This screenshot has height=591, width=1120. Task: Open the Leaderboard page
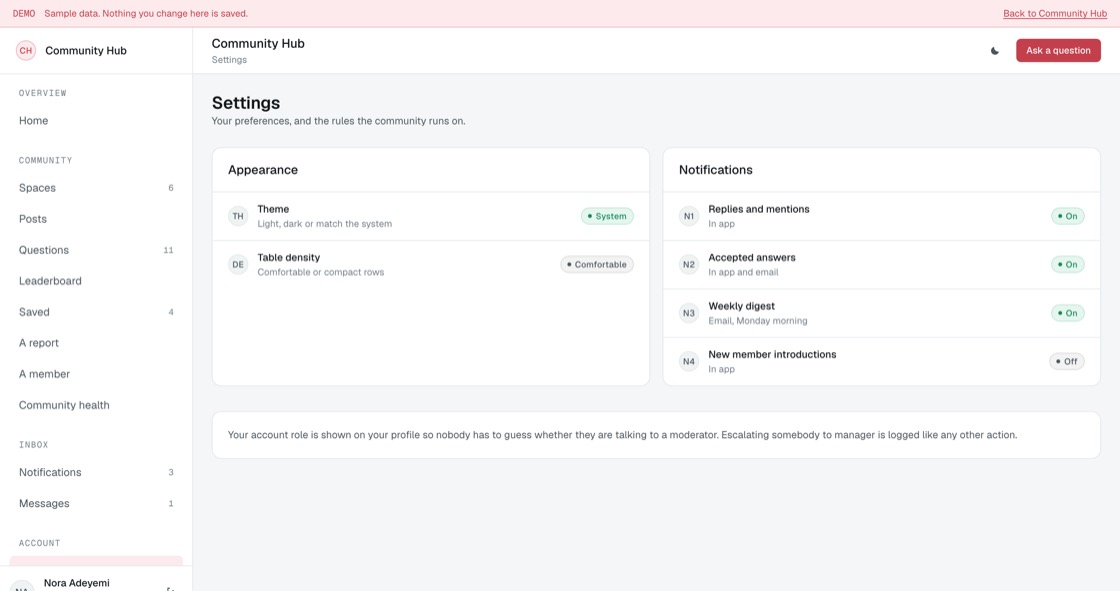96,281
